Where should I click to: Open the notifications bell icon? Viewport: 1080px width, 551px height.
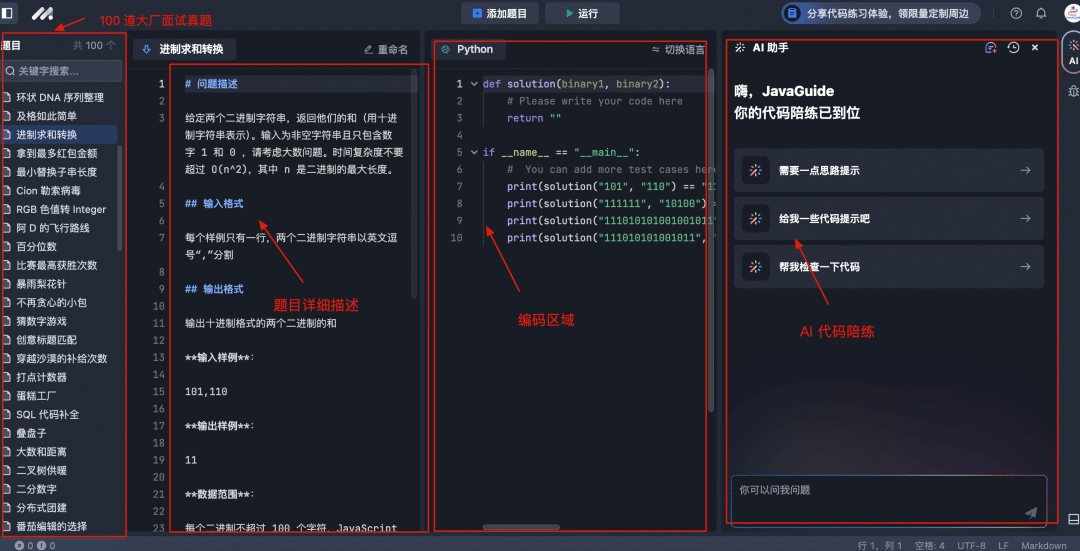pos(1041,13)
